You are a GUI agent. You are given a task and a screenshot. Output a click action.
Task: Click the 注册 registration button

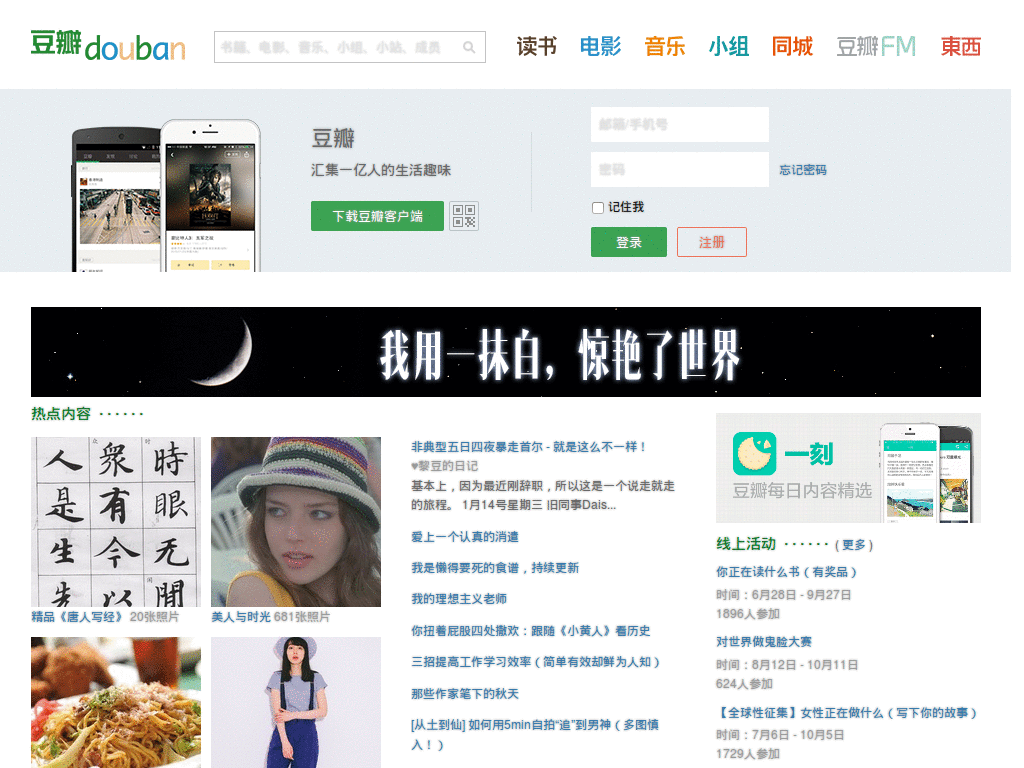point(711,242)
